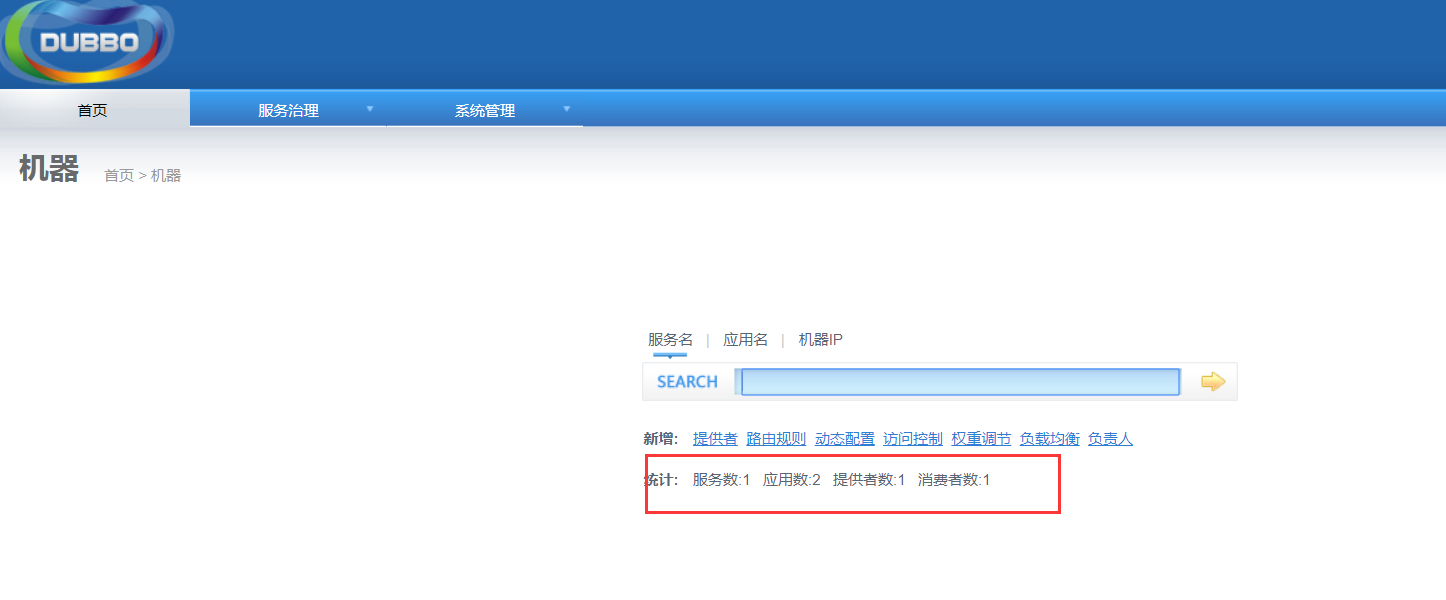Click the 权重调节 link

click(981, 439)
